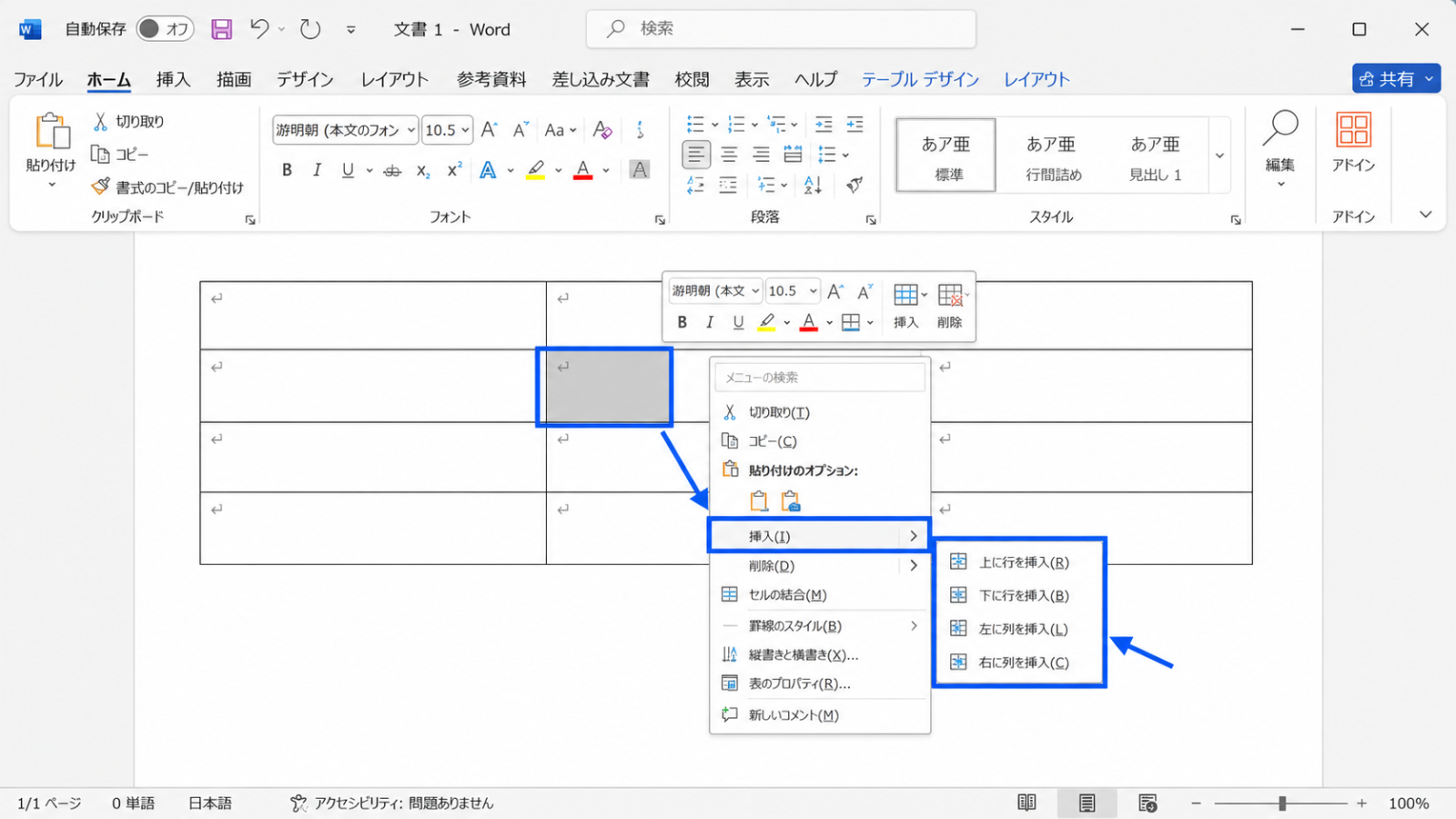Click the Save icon in title bar
1456x819 pixels.
pyautogui.click(x=221, y=29)
